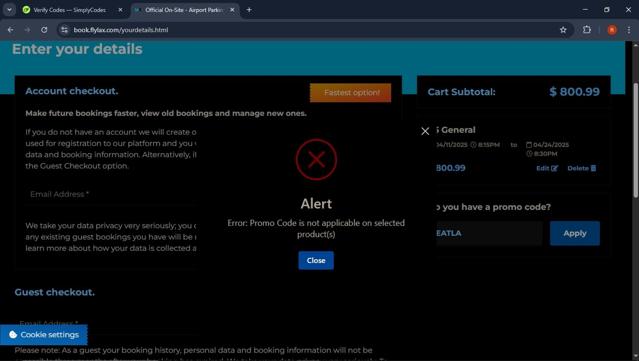The height and width of the screenshot is (361, 639).
Task: Minimize the browser window
Action: coord(585,10)
